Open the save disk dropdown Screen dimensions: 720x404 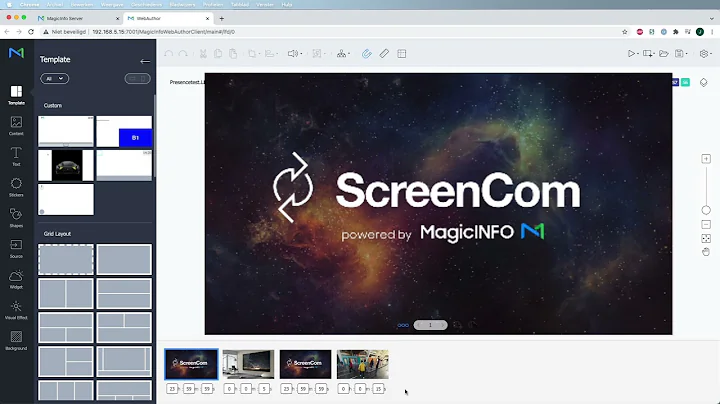681,54
